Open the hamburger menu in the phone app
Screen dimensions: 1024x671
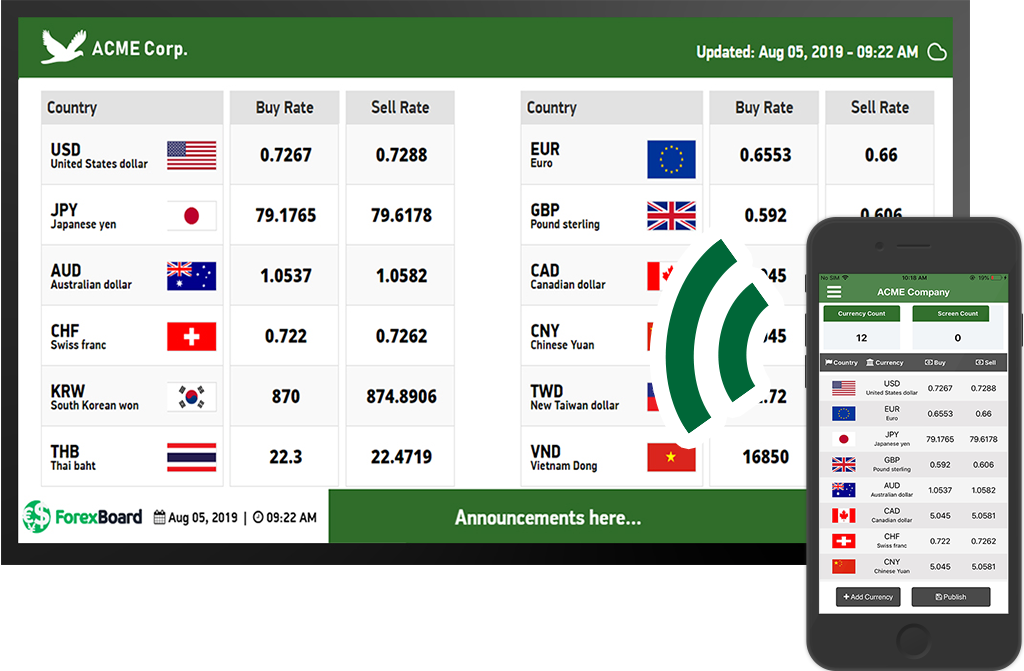pos(833,292)
